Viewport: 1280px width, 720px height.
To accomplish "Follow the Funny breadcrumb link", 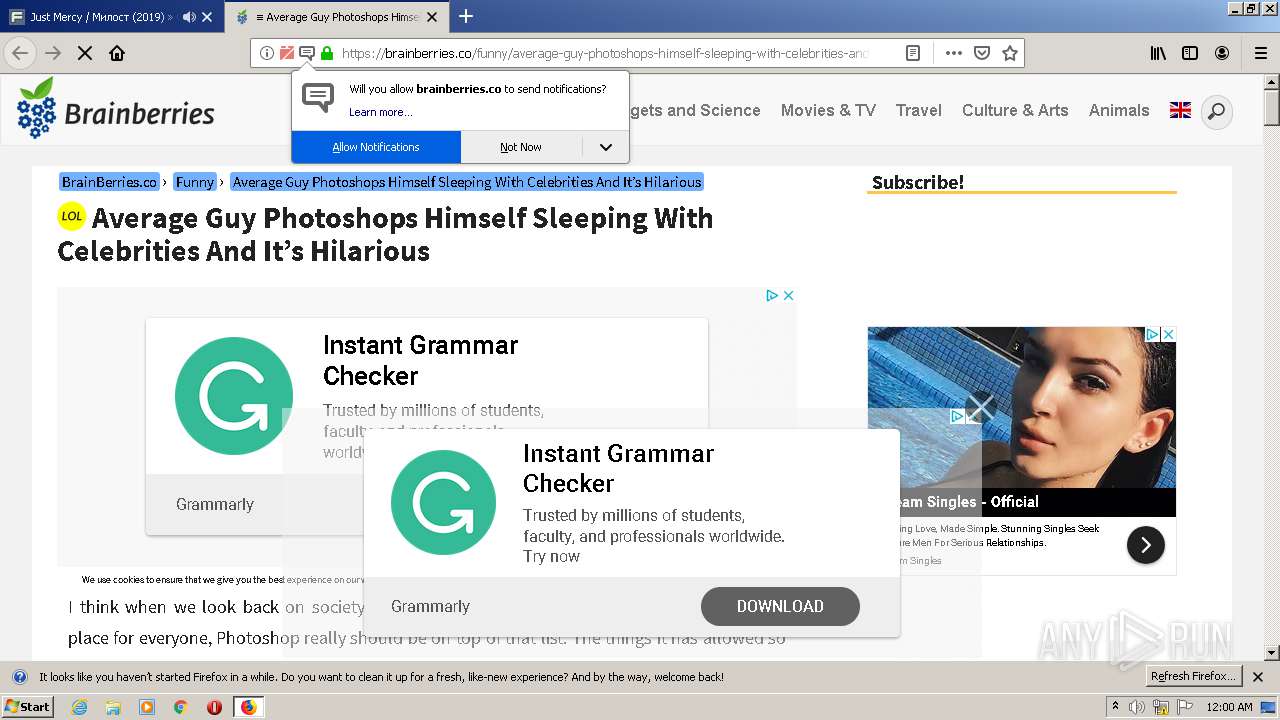I will (x=195, y=182).
